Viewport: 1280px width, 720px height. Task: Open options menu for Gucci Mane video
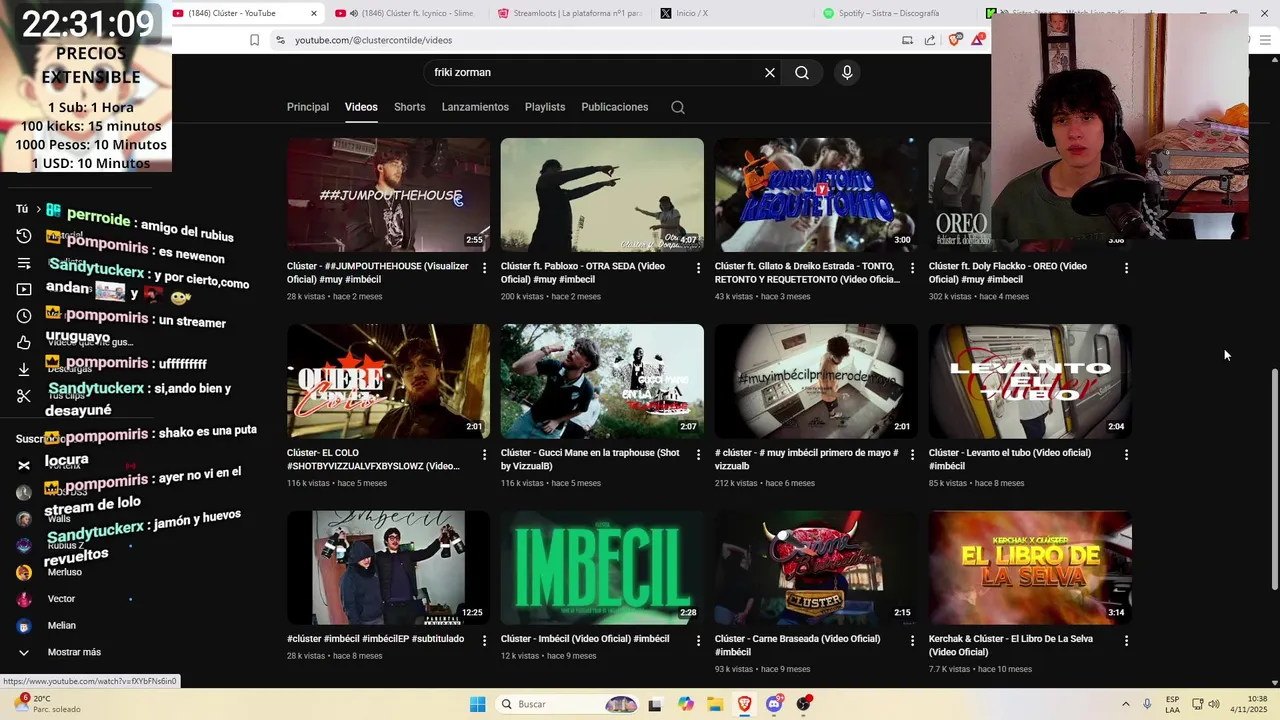point(698,454)
